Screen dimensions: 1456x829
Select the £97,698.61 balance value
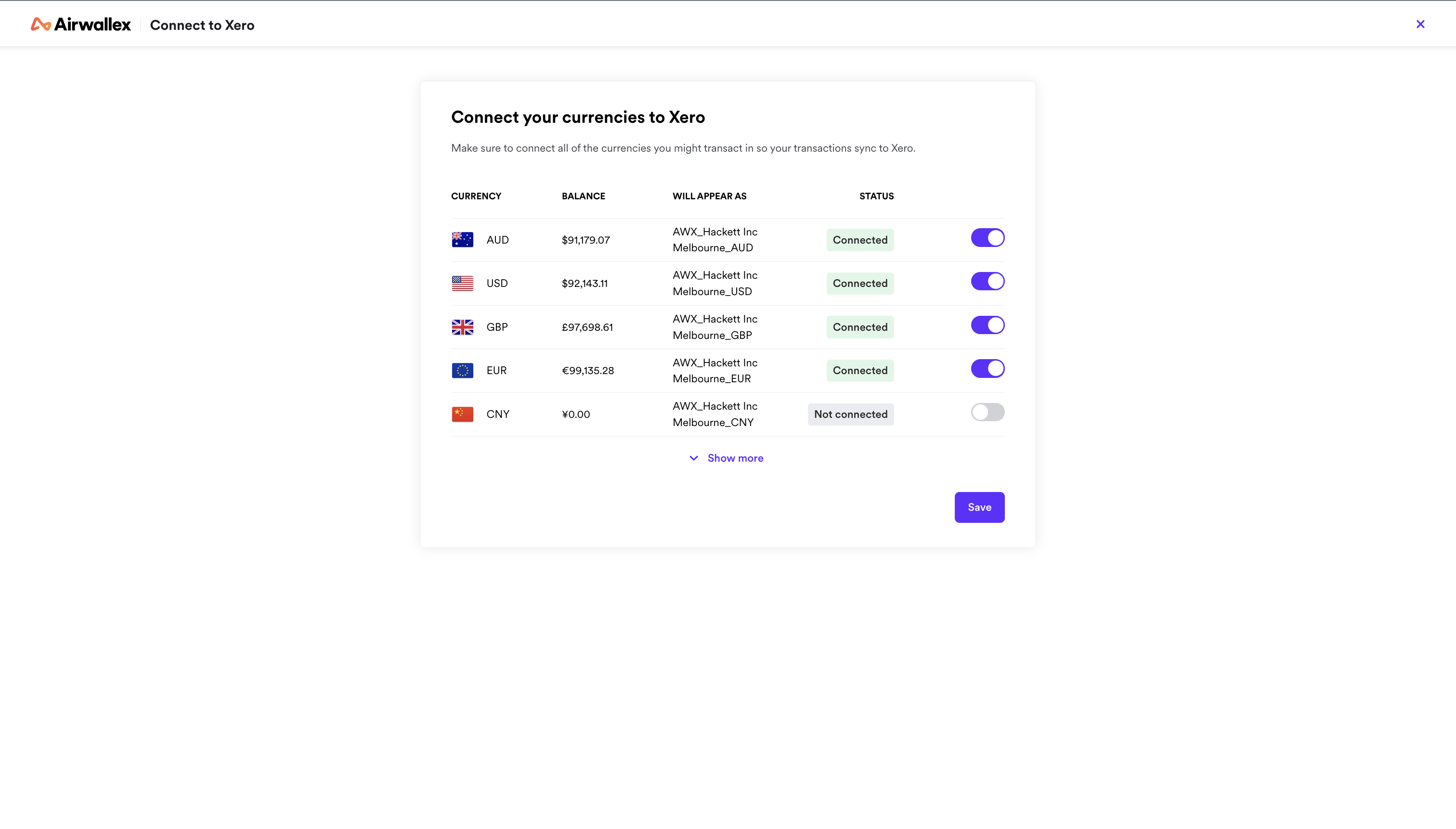[x=587, y=327]
